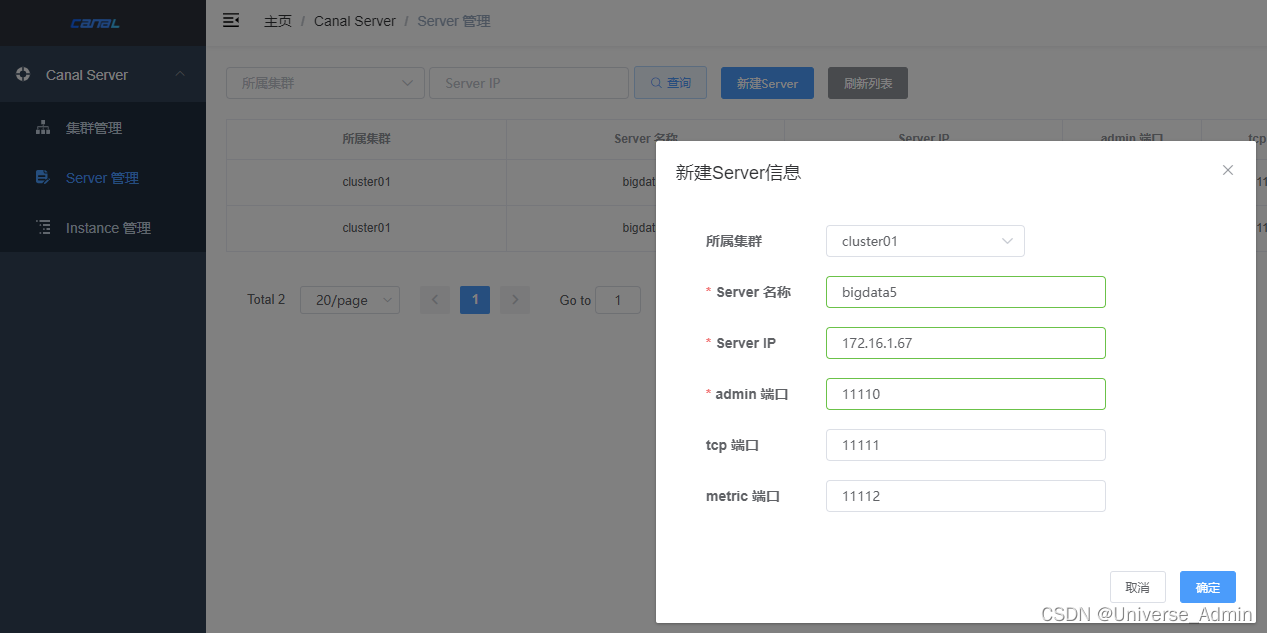The image size is (1267, 633).
Task: Click the 新建Server button
Action: pos(767,83)
